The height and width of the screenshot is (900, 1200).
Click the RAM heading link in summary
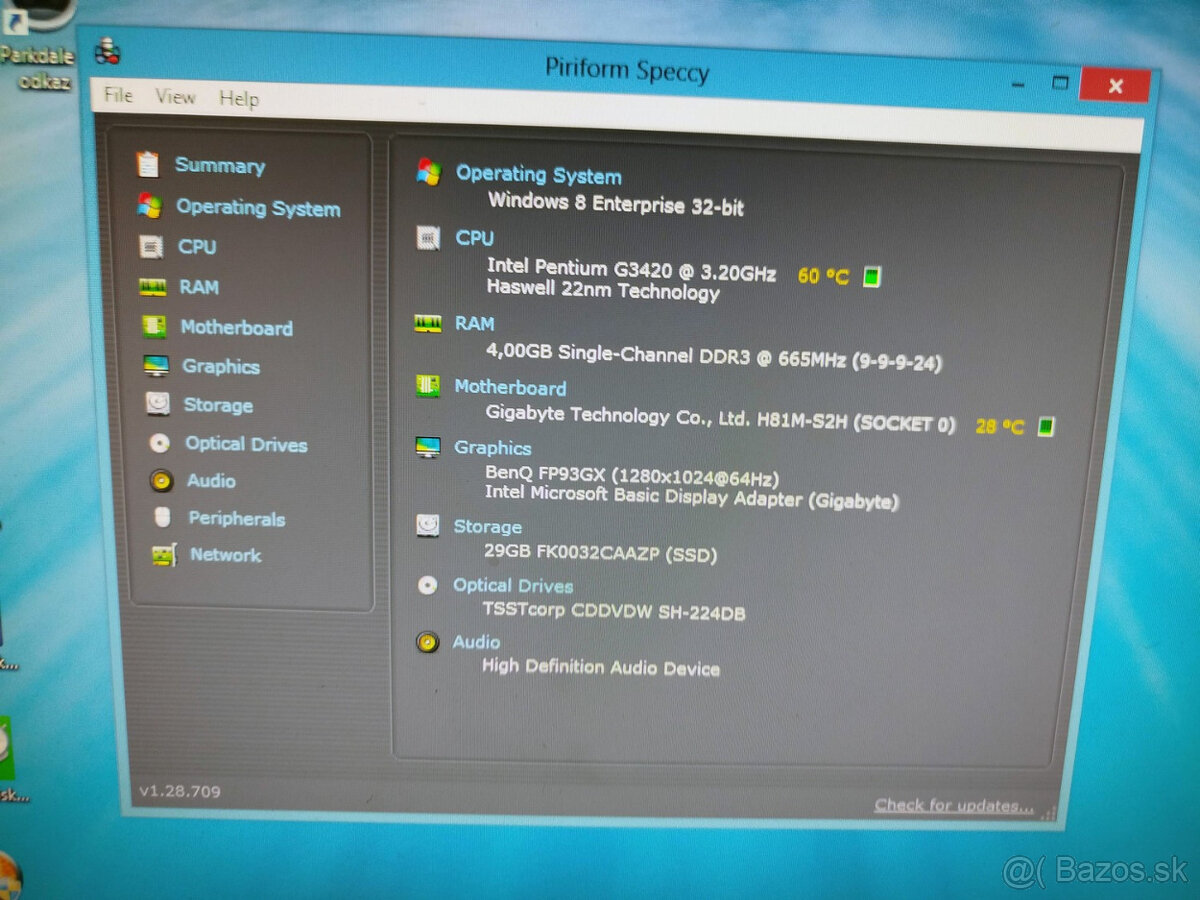(474, 323)
